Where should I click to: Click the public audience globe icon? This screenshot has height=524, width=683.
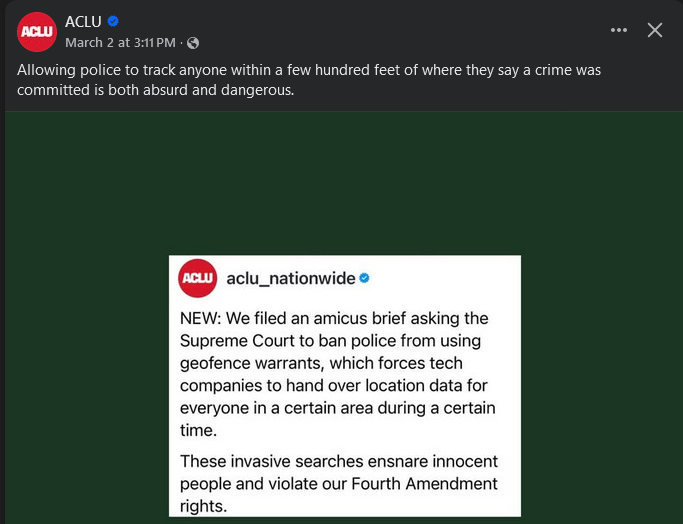coord(193,43)
